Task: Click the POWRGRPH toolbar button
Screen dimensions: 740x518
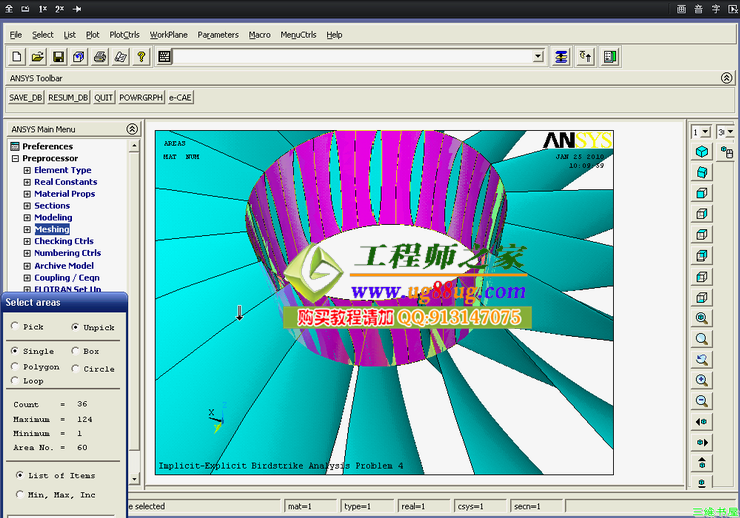Action: point(141,98)
